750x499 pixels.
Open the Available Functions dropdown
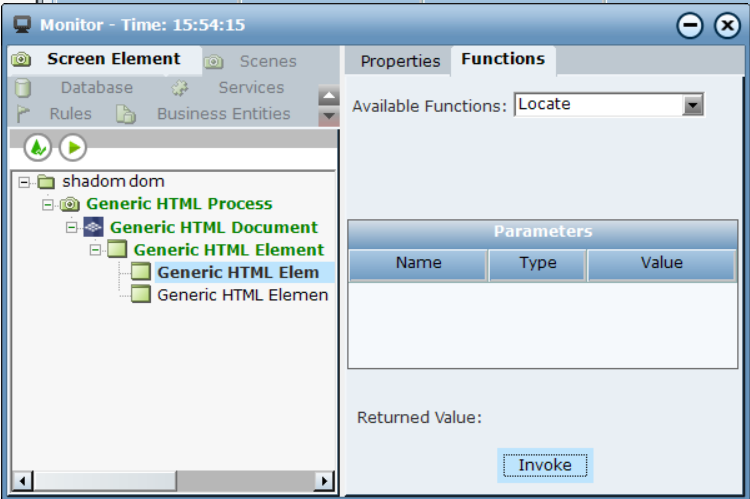click(x=692, y=105)
